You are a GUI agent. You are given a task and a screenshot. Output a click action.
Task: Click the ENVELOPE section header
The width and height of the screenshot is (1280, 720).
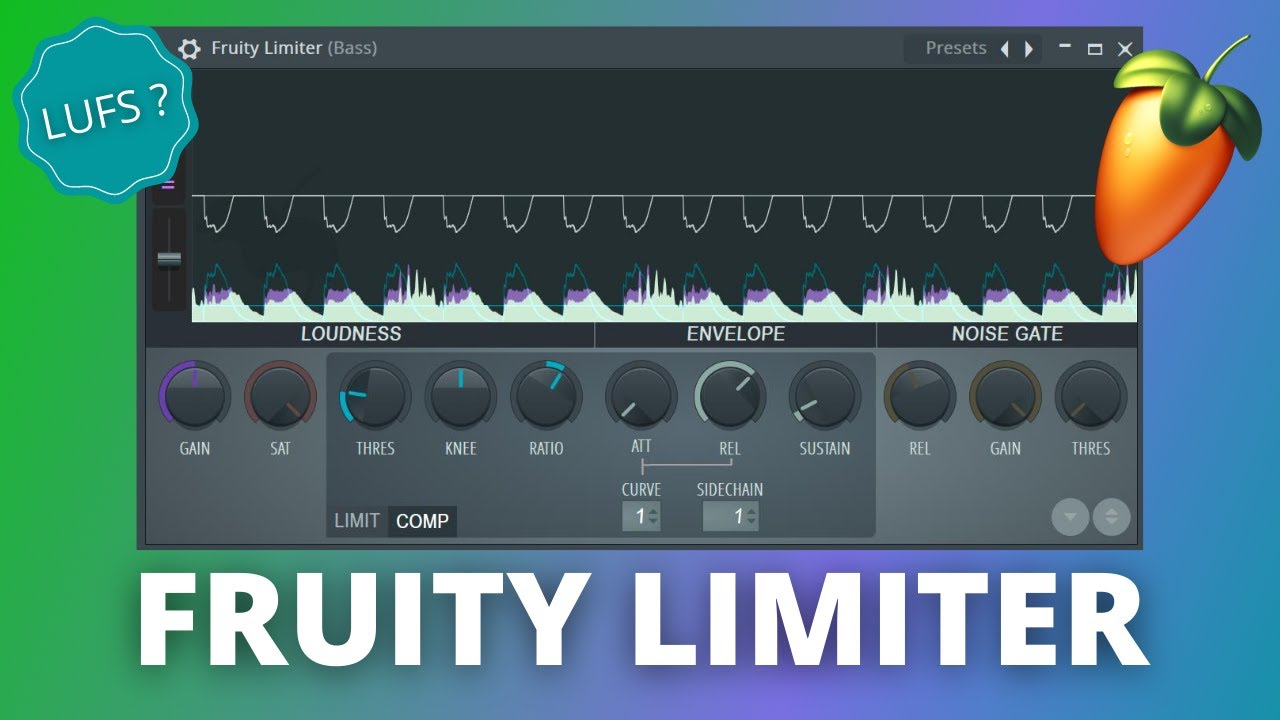pos(736,334)
